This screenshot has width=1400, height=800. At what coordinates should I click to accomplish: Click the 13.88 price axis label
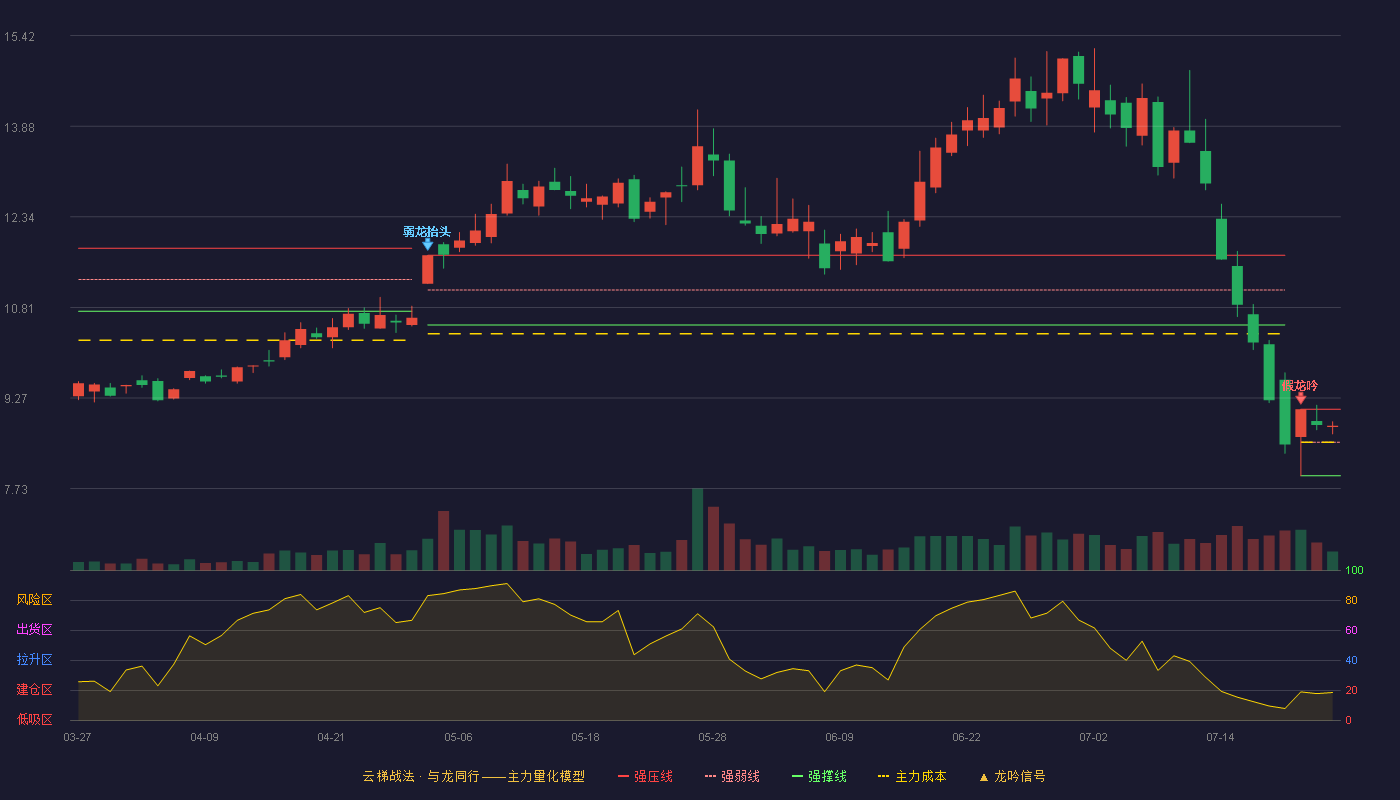[19, 127]
